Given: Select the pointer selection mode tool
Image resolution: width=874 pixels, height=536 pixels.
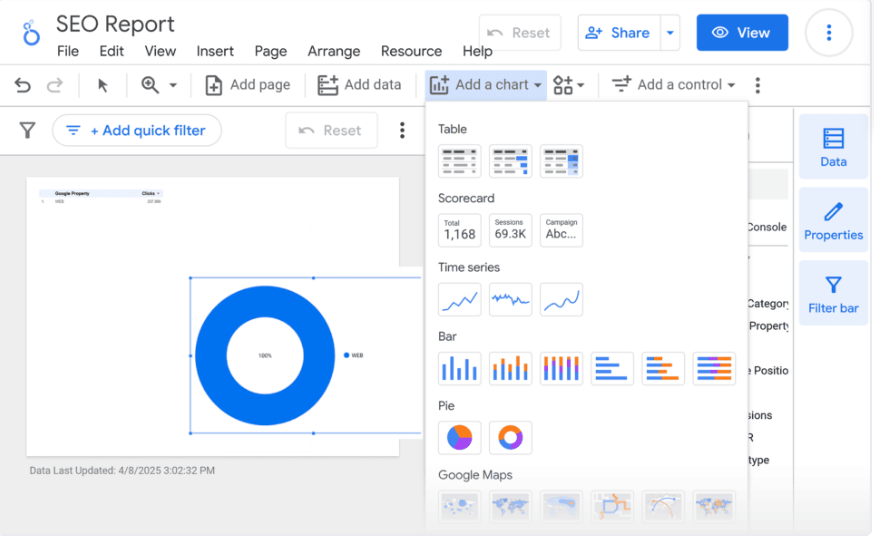Looking at the screenshot, I should coord(102,85).
